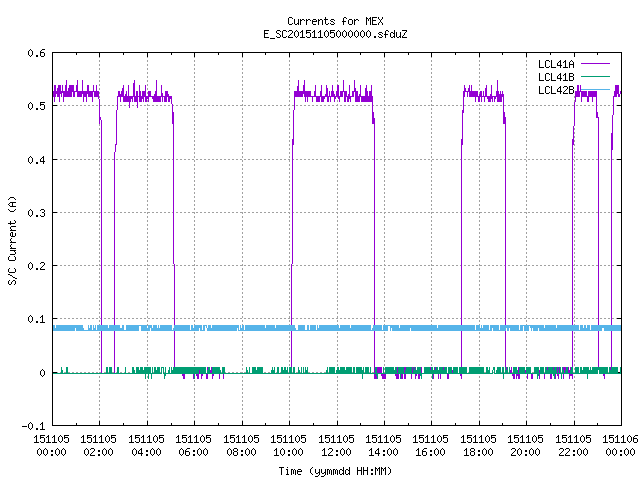
Task: Click the x-axis tick '151105 10:00'
Action: point(288,445)
